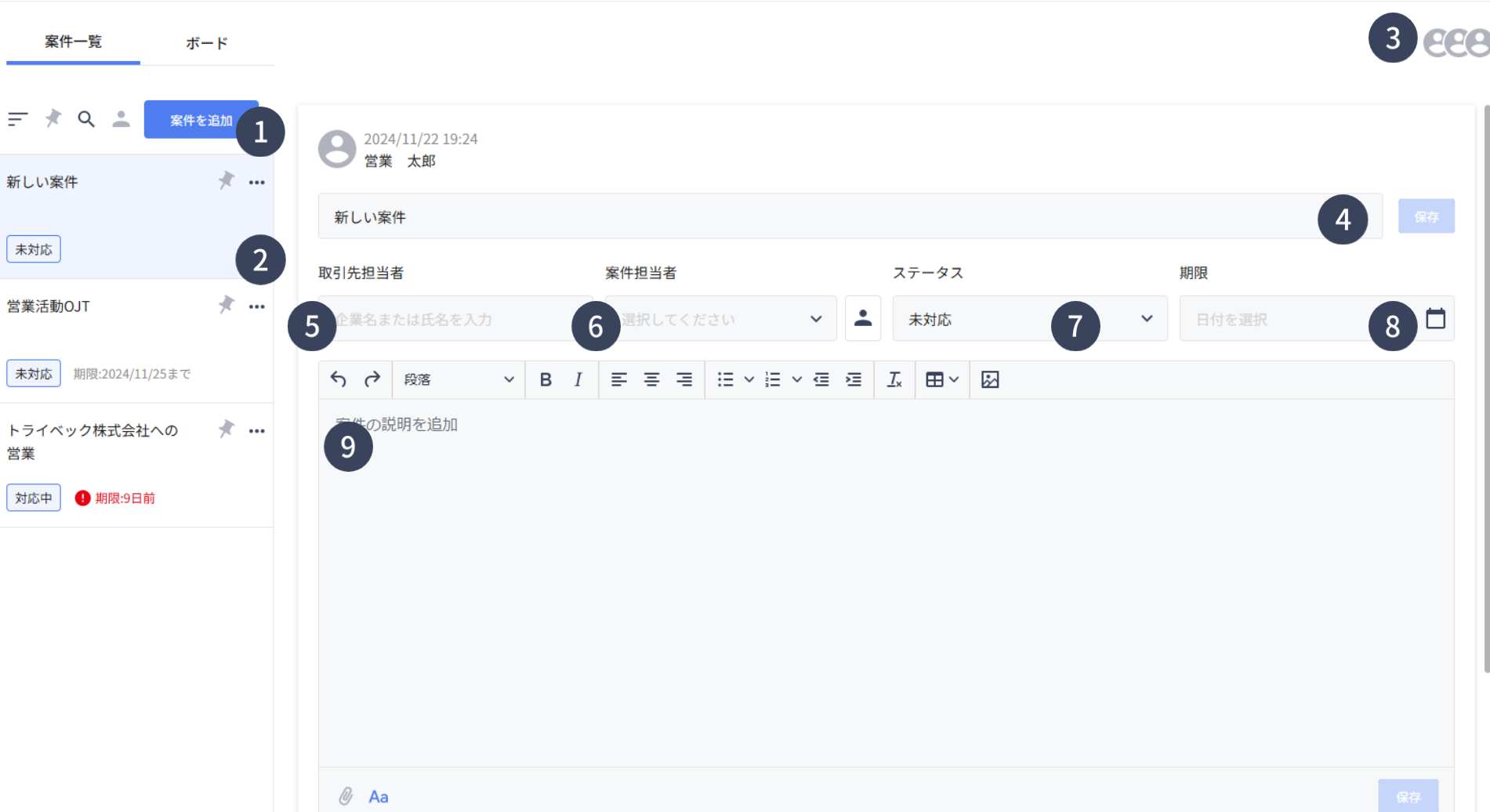Click the search magnifier icon in case list
Viewport: 1490px width, 812px height.
click(x=86, y=119)
